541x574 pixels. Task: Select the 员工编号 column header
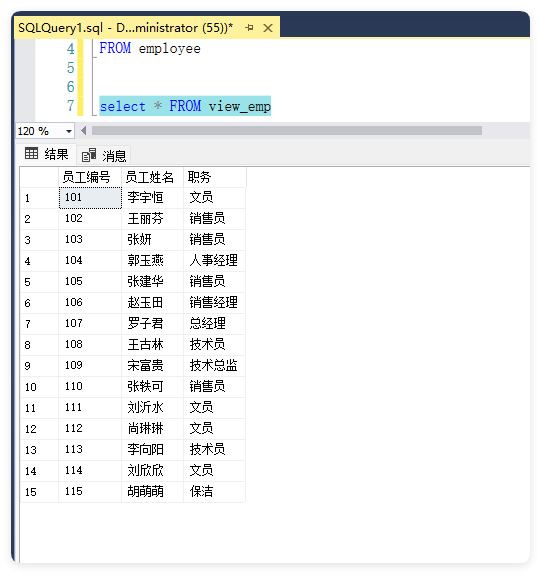[90, 177]
